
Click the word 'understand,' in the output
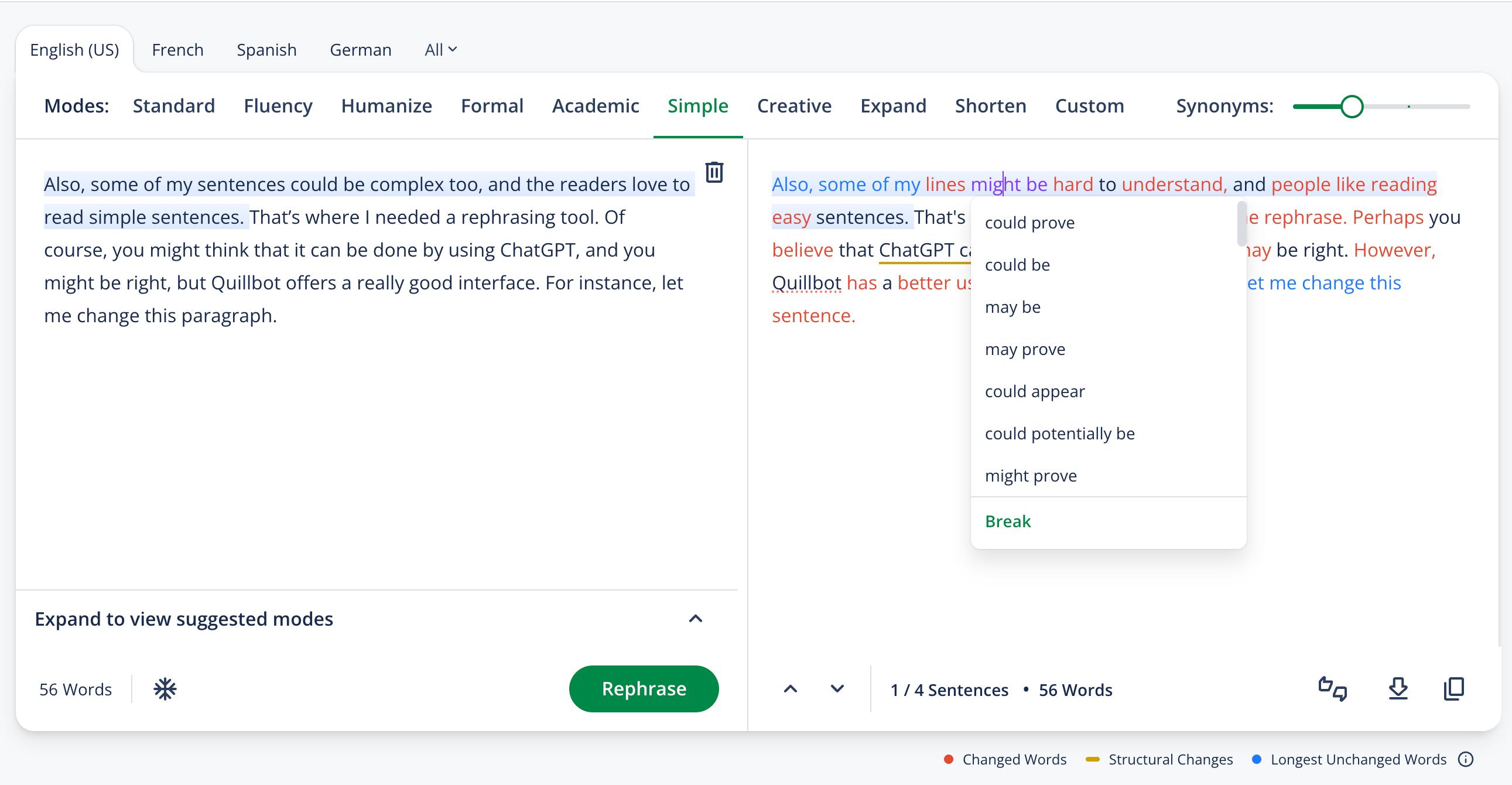(x=1174, y=185)
